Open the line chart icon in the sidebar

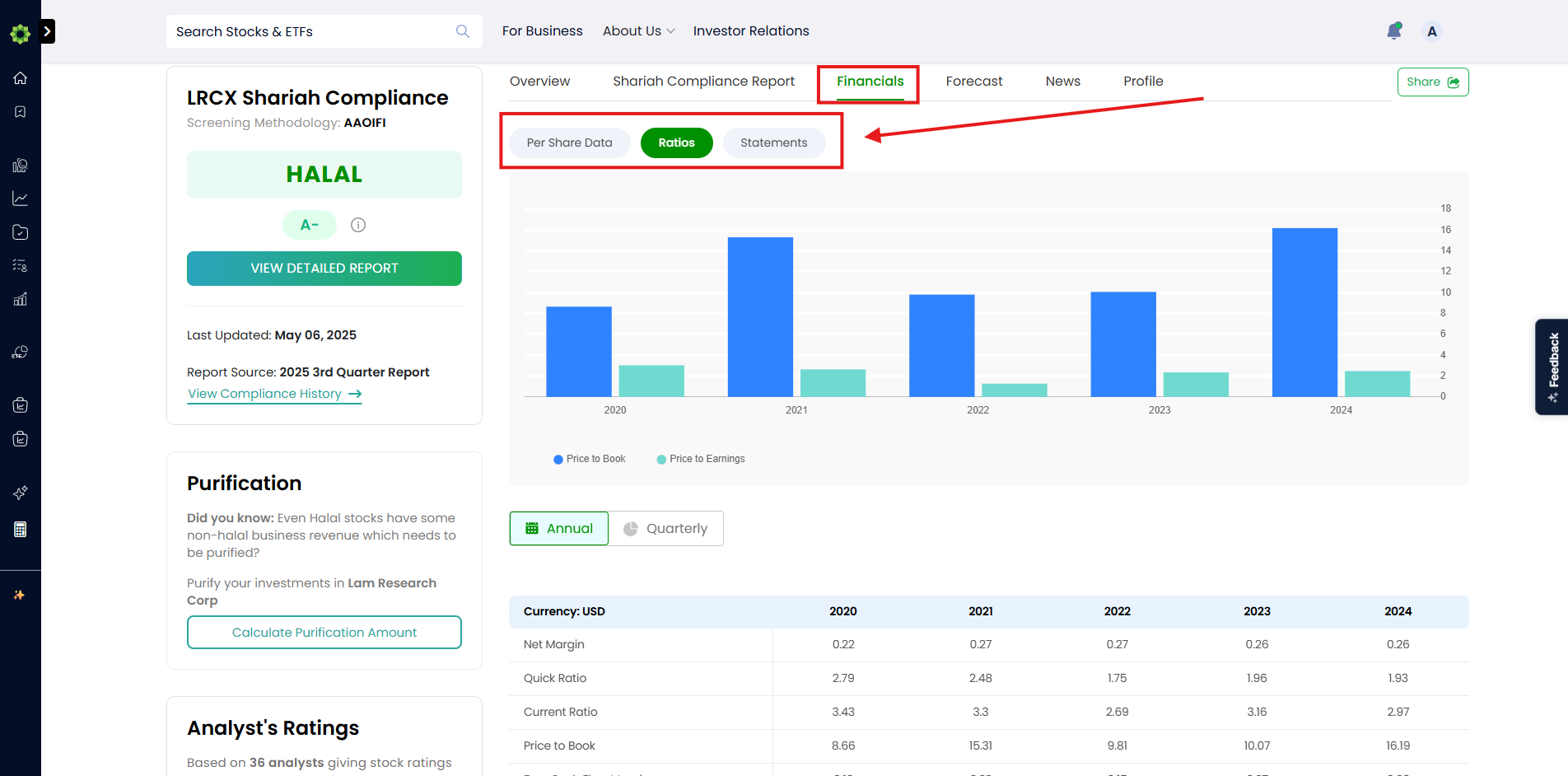[x=21, y=199]
